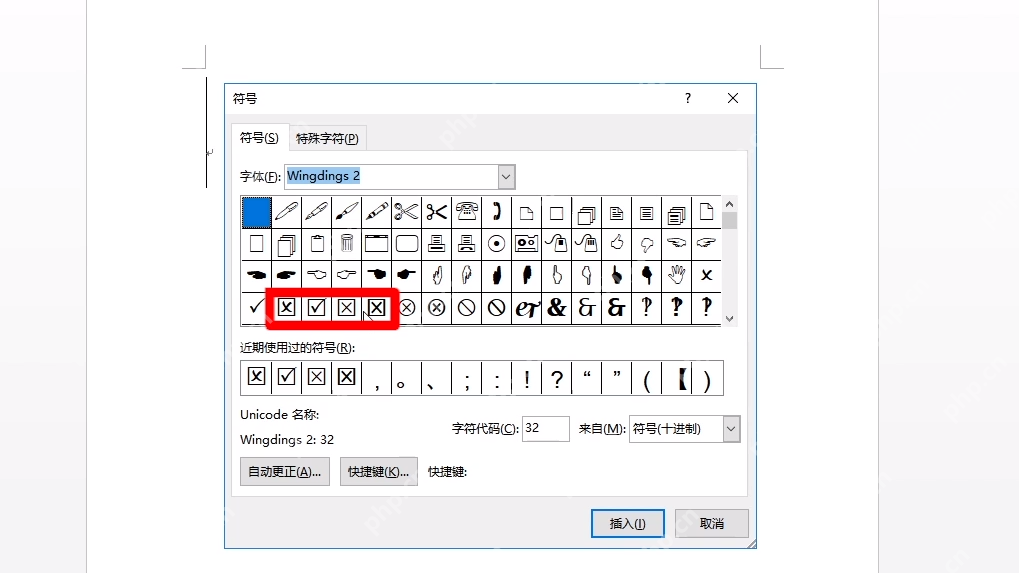Viewport: 1019px width, 573px height.
Task: Select the highlighted blank first symbol cell
Action: click(257, 212)
